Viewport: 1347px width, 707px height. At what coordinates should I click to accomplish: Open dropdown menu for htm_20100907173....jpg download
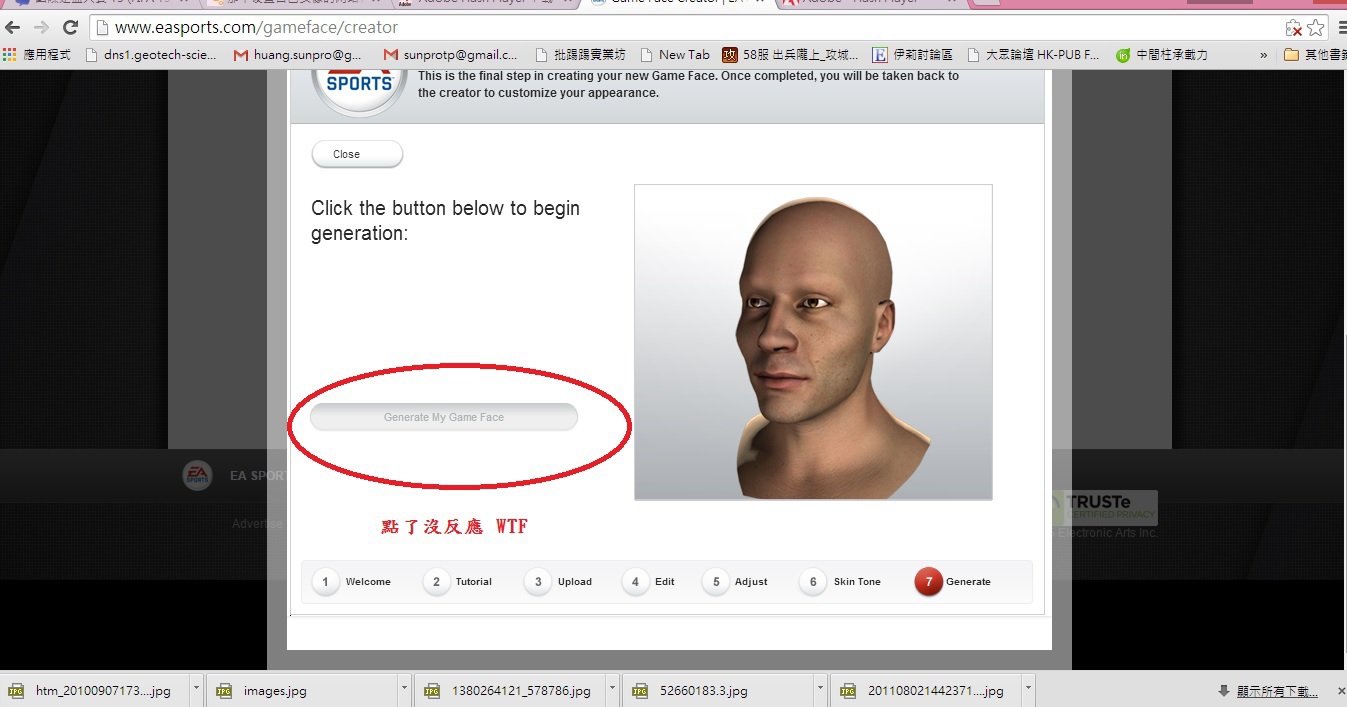pos(196,690)
